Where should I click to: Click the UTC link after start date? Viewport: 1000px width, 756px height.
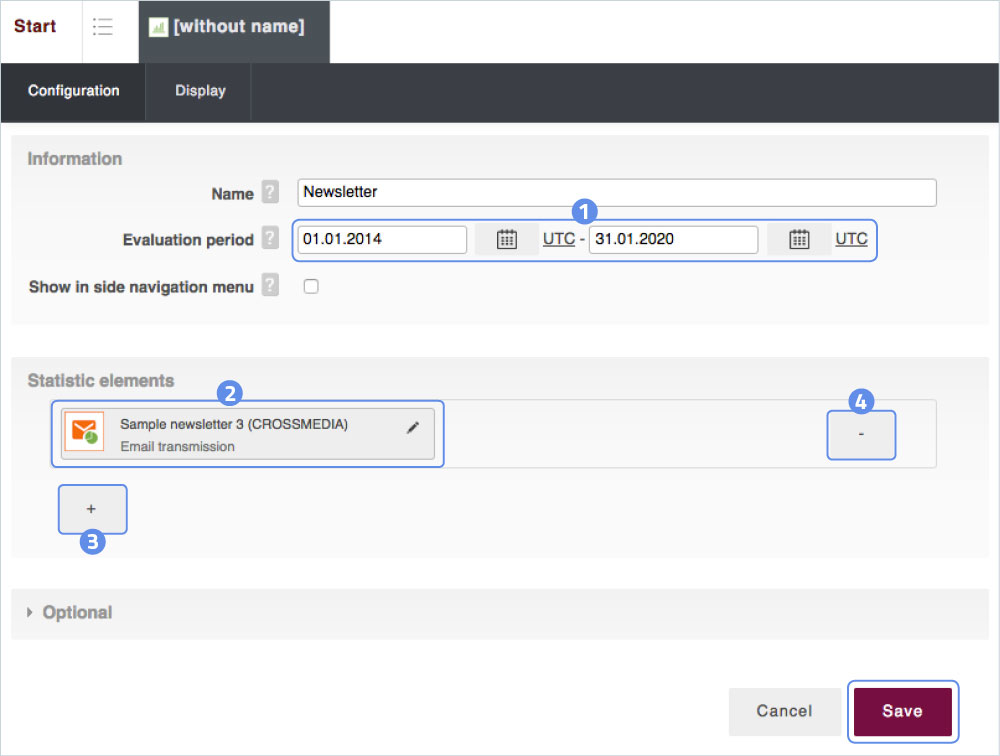point(559,240)
